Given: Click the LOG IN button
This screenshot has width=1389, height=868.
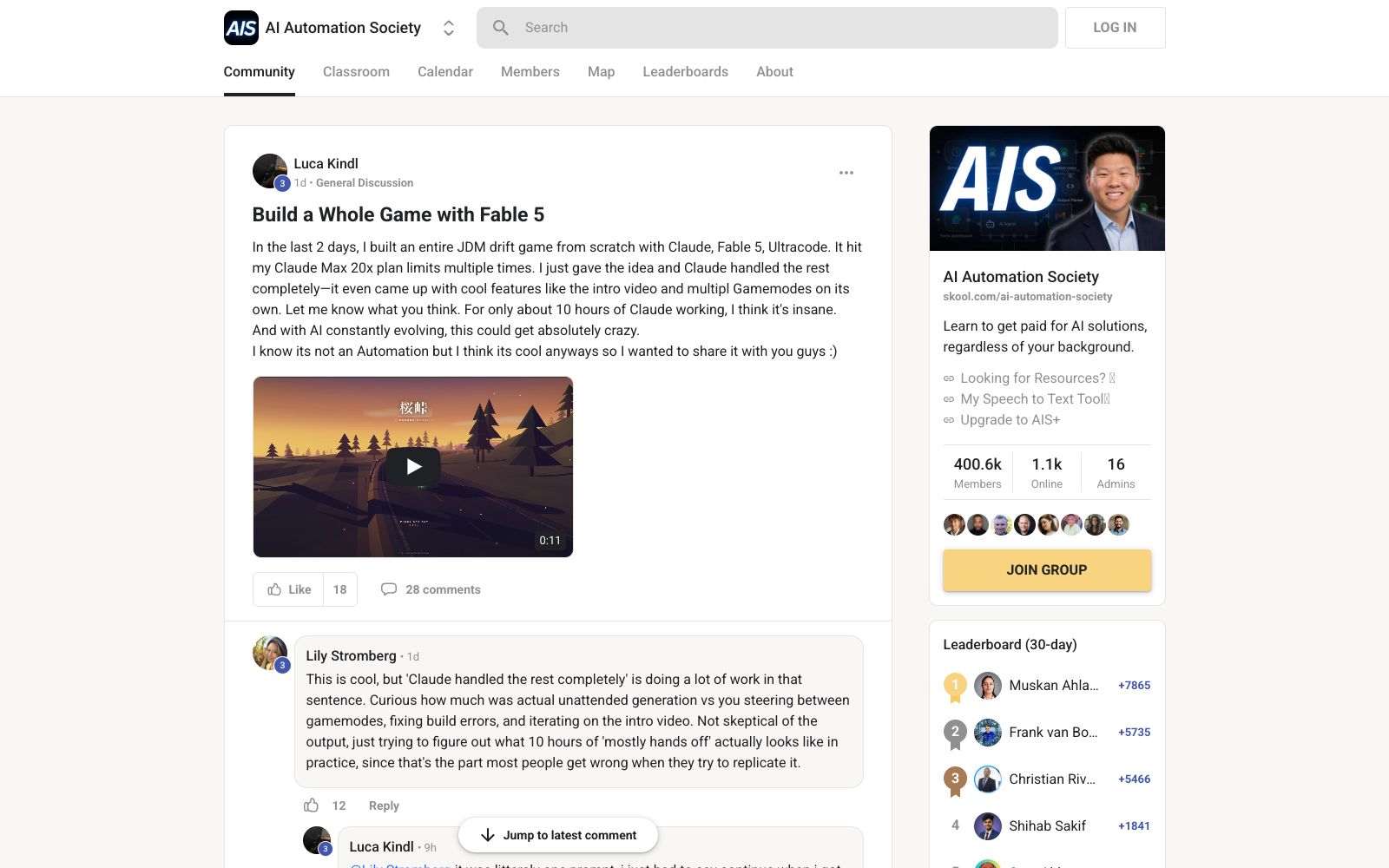Looking at the screenshot, I should point(1115,28).
